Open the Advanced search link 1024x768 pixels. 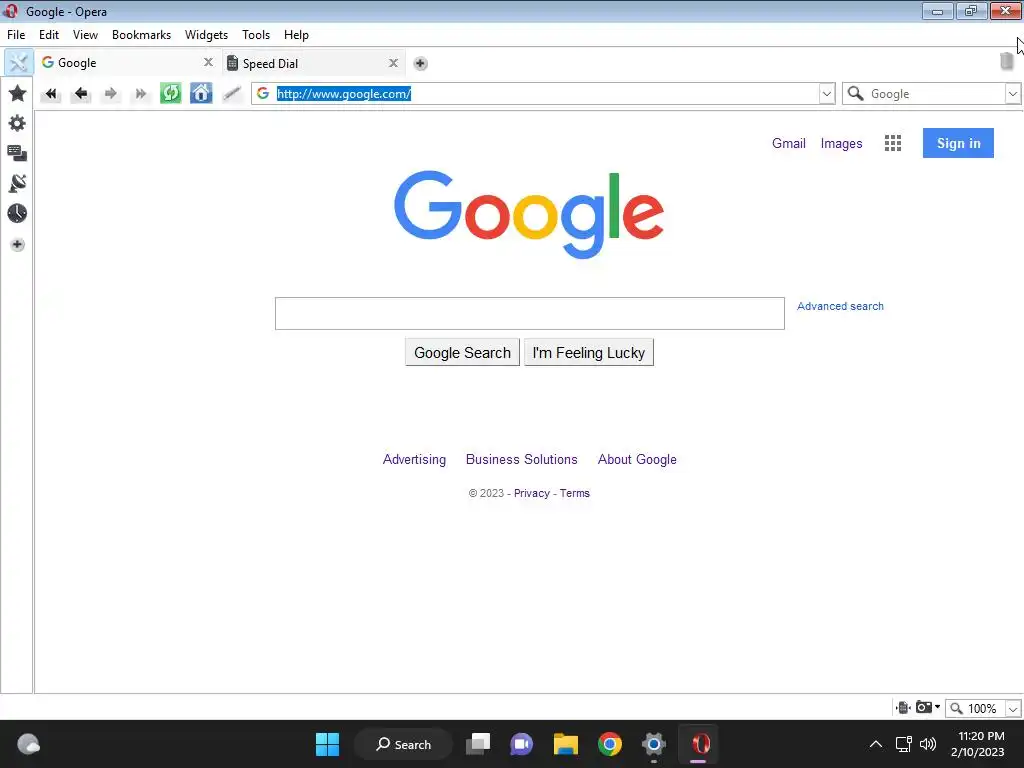click(x=840, y=306)
